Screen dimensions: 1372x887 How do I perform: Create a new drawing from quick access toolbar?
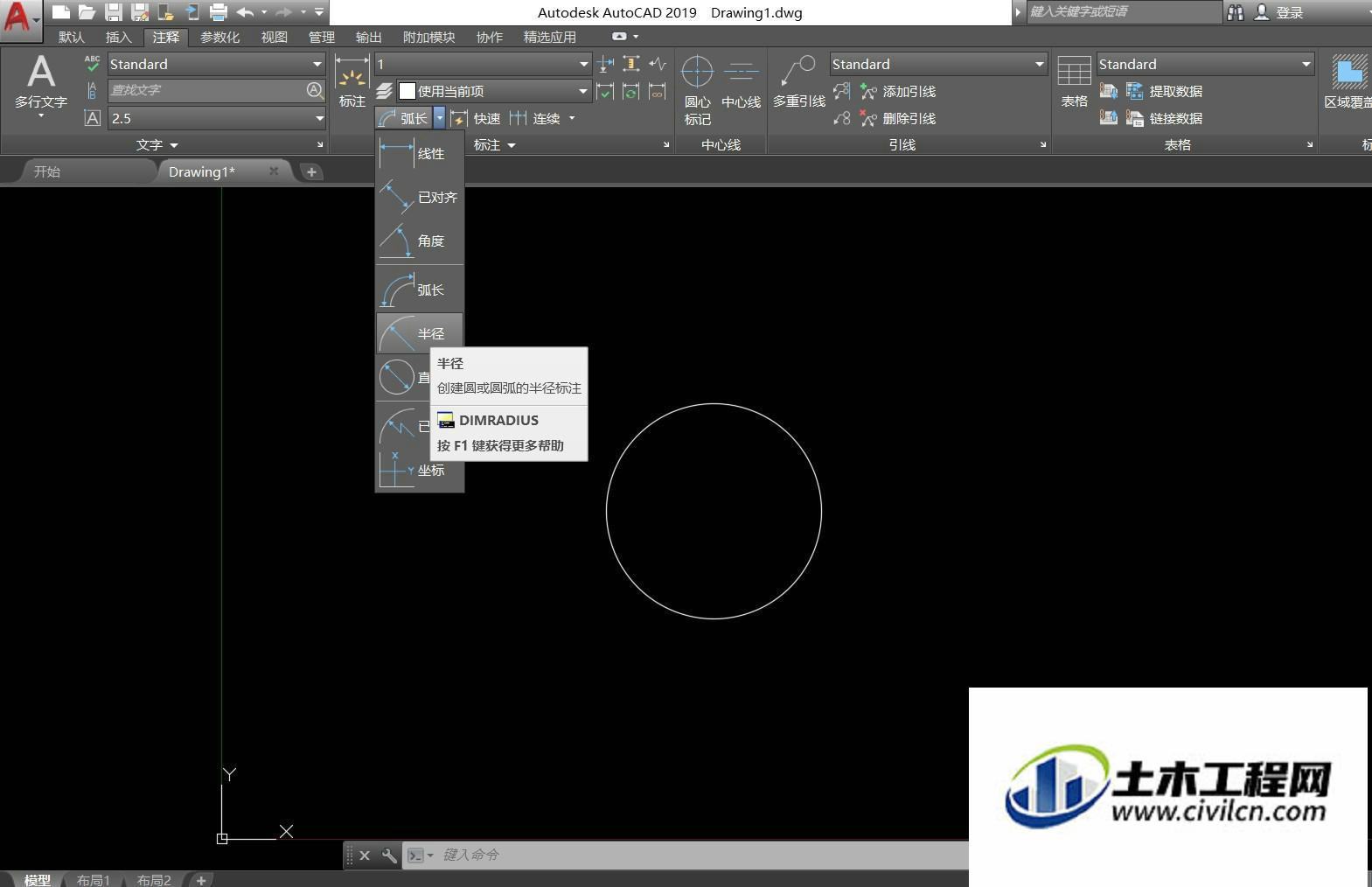60,12
